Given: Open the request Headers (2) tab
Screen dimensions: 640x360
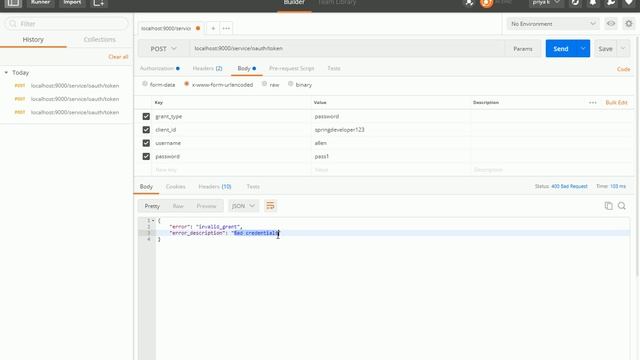Looking at the screenshot, I should [207, 69].
